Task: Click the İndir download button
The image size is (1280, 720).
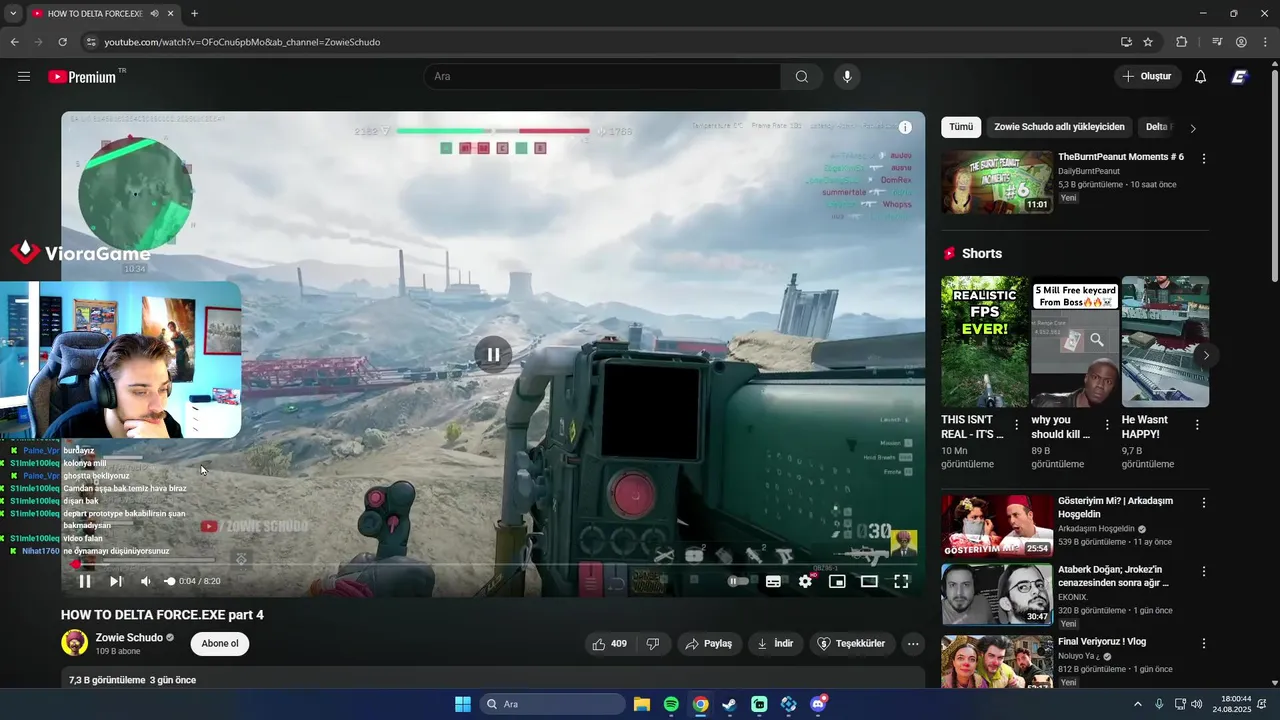Action: pyautogui.click(x=775, y=644)
